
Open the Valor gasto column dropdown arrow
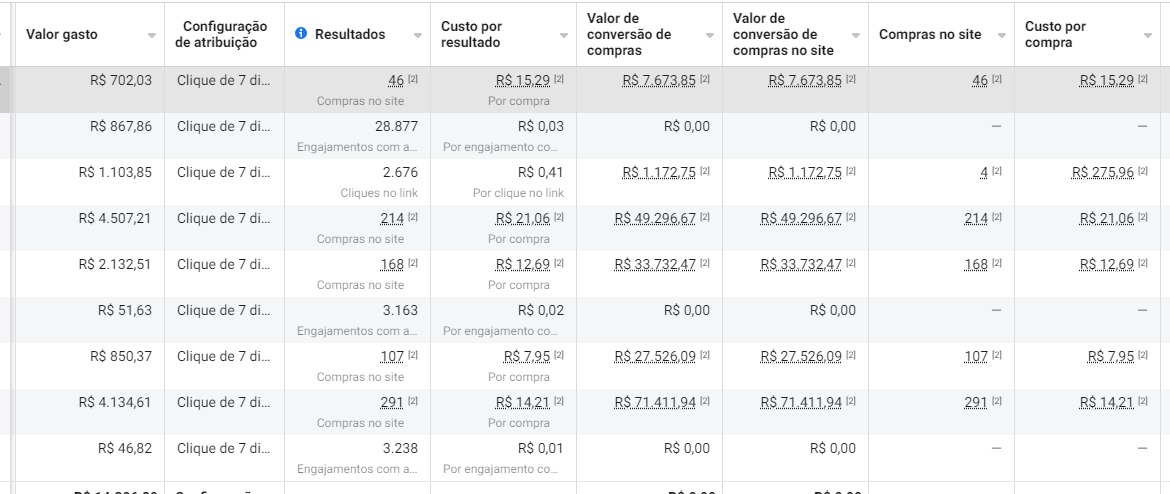click(x=152, y=35)
